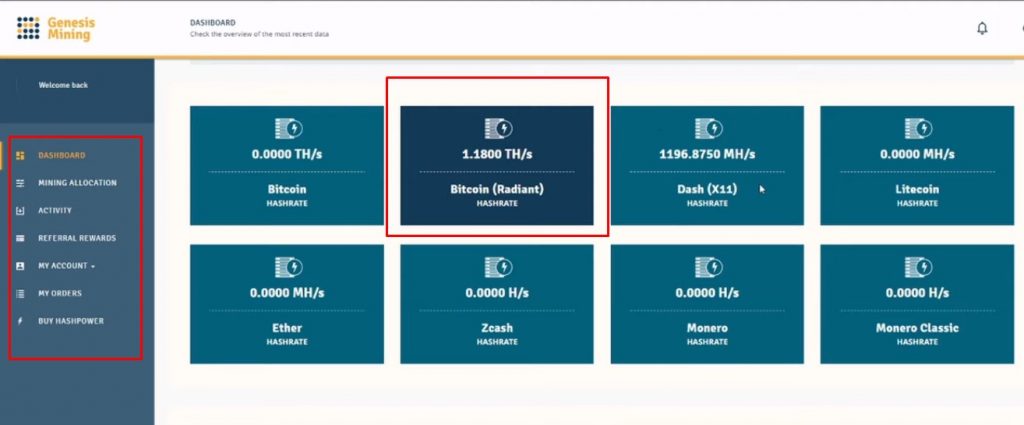This screenshot has height=425, width=1024.
Task: View My Orders
Action: (60, 294)
